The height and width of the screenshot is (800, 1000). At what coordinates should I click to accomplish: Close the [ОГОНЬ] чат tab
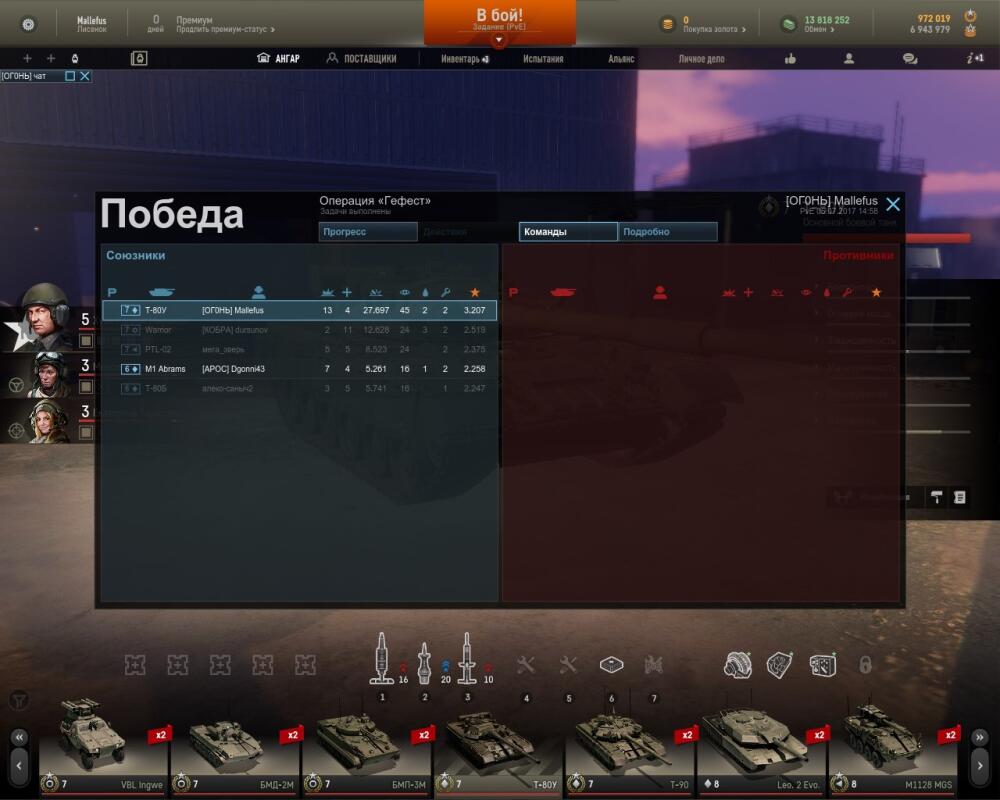point(85,76)
